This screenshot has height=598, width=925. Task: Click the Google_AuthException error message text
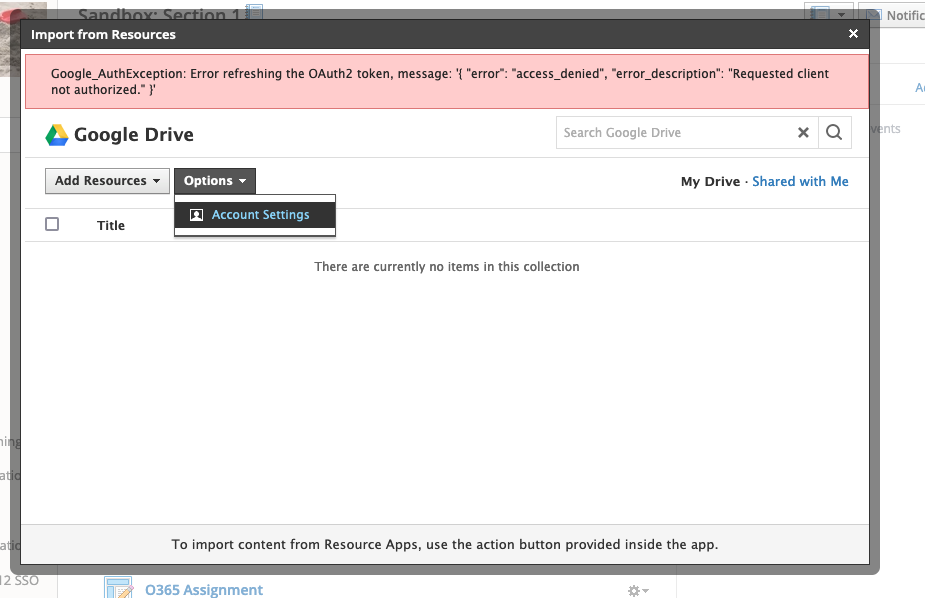(439, 81)
